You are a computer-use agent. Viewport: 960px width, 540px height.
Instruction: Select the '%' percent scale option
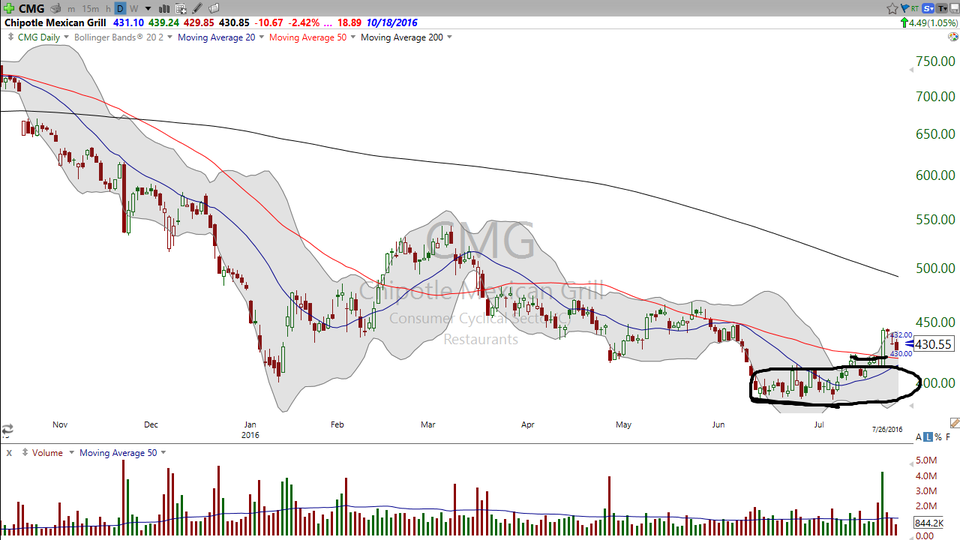coord(938,437)
